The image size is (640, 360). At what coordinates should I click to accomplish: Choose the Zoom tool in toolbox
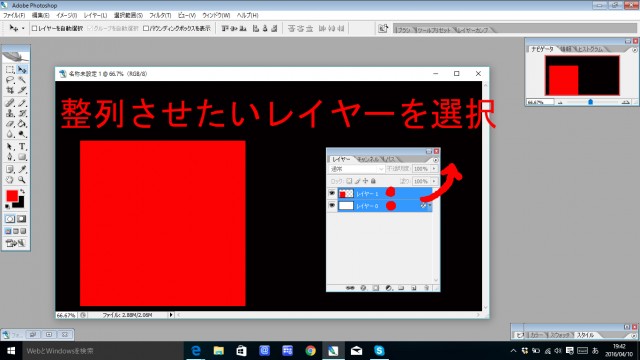[22, 180]
